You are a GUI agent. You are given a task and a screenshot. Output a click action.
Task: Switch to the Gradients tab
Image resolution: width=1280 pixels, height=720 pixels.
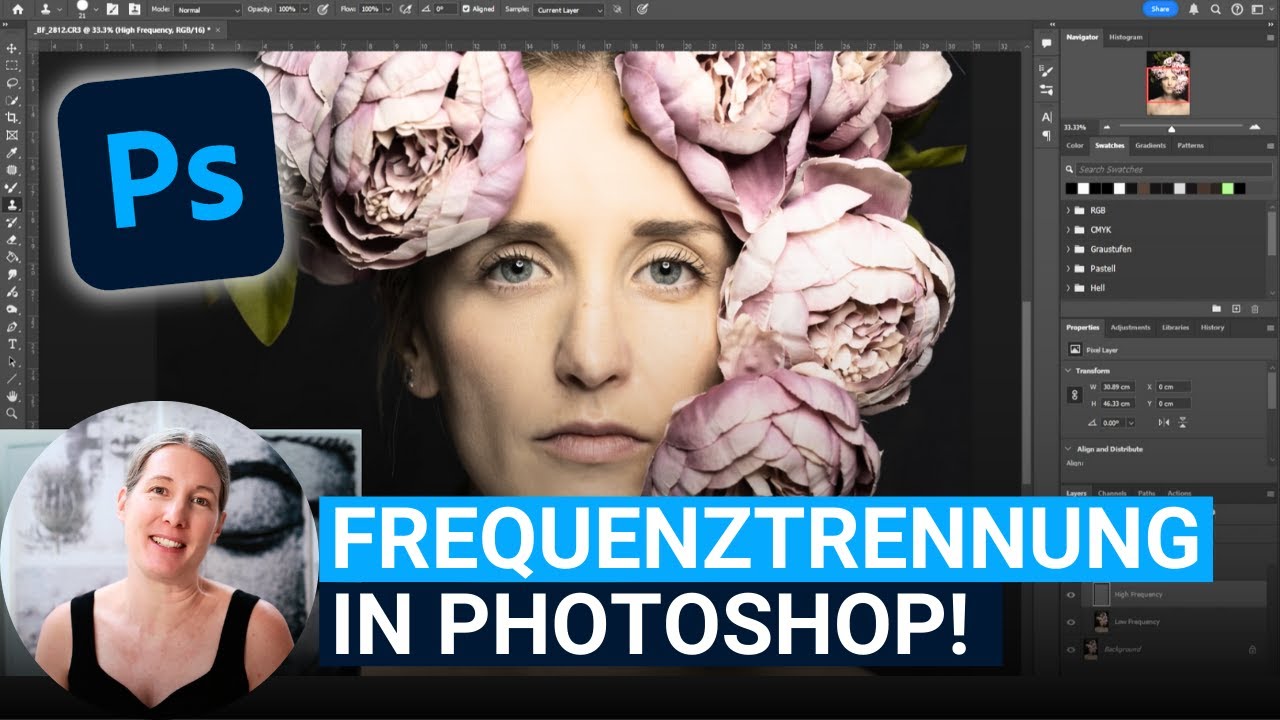click(x=1150, y=146)
